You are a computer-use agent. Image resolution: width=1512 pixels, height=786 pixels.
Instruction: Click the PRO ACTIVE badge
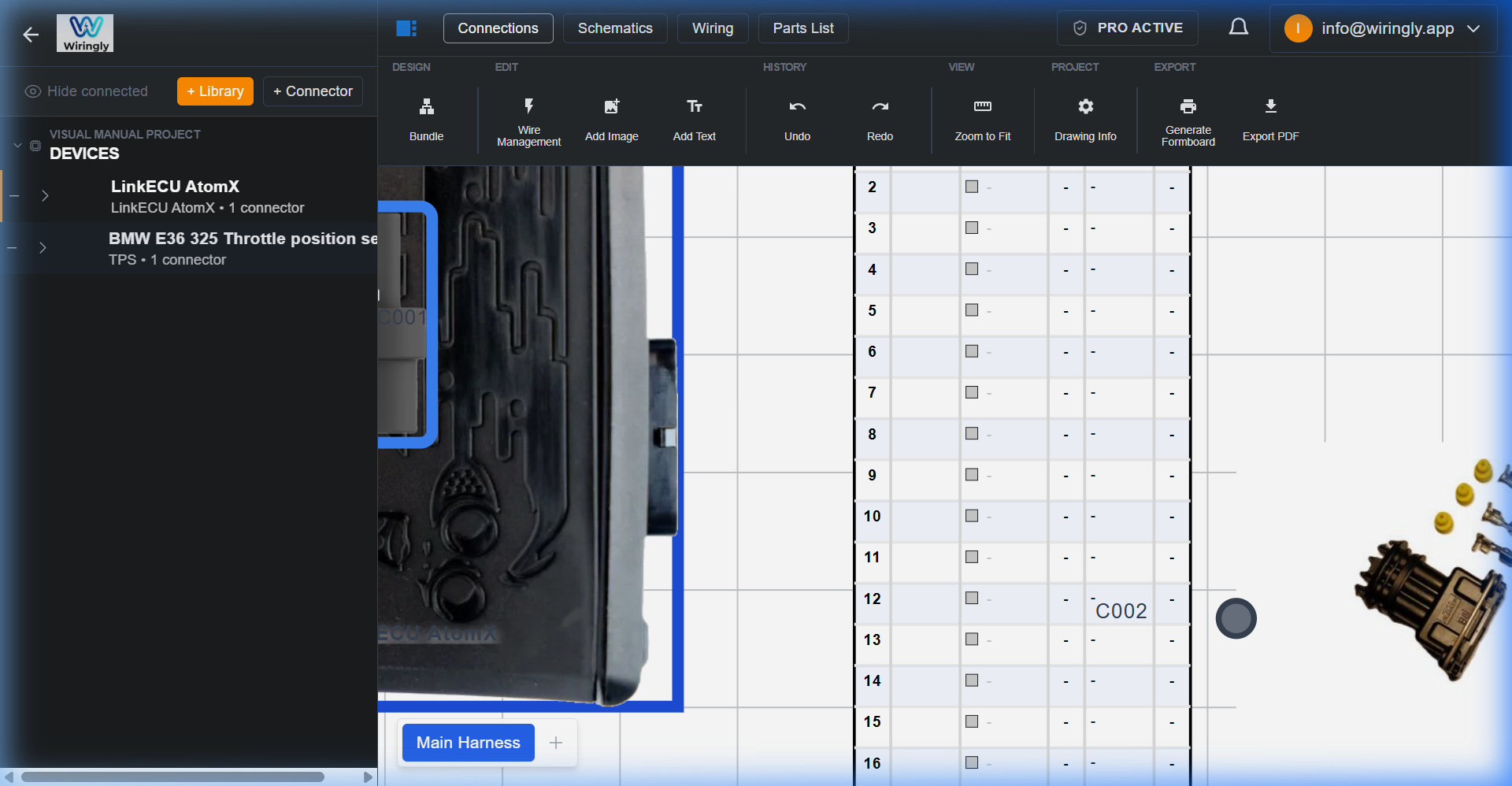1128,28
